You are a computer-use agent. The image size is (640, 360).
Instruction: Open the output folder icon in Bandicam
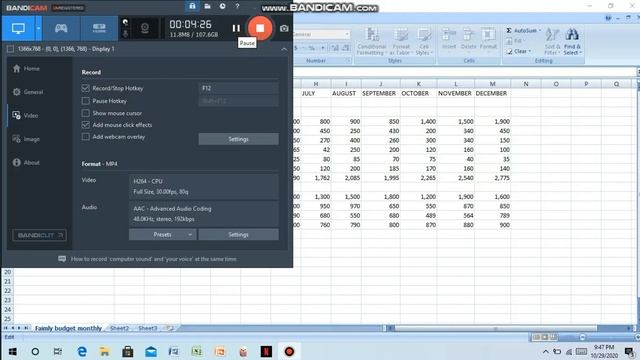(207, 6)
